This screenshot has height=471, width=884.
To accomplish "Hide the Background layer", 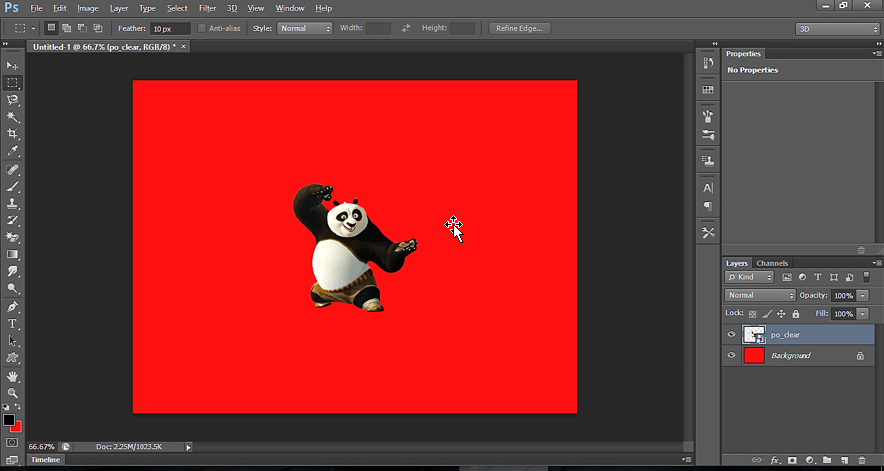I will (x=731, y=355).
